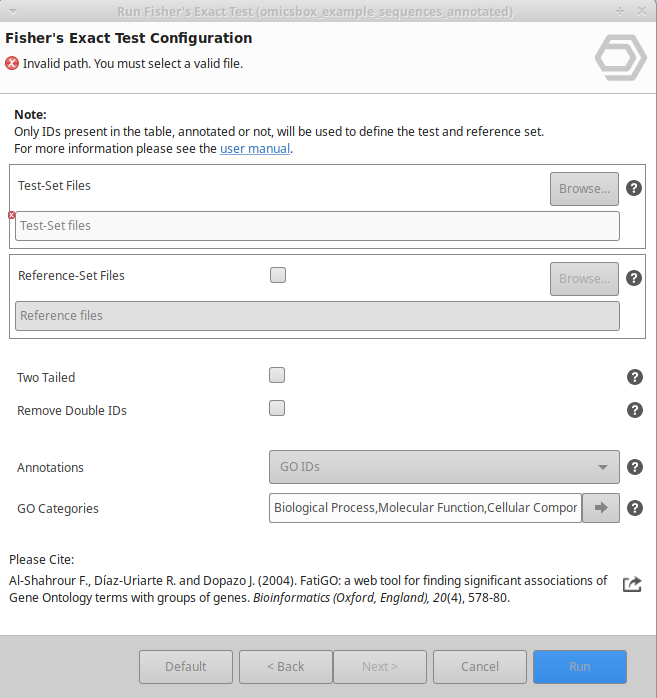Click help icon for Reference-Set Files
This screenshot has height=698, width=657.
[634, 278]
